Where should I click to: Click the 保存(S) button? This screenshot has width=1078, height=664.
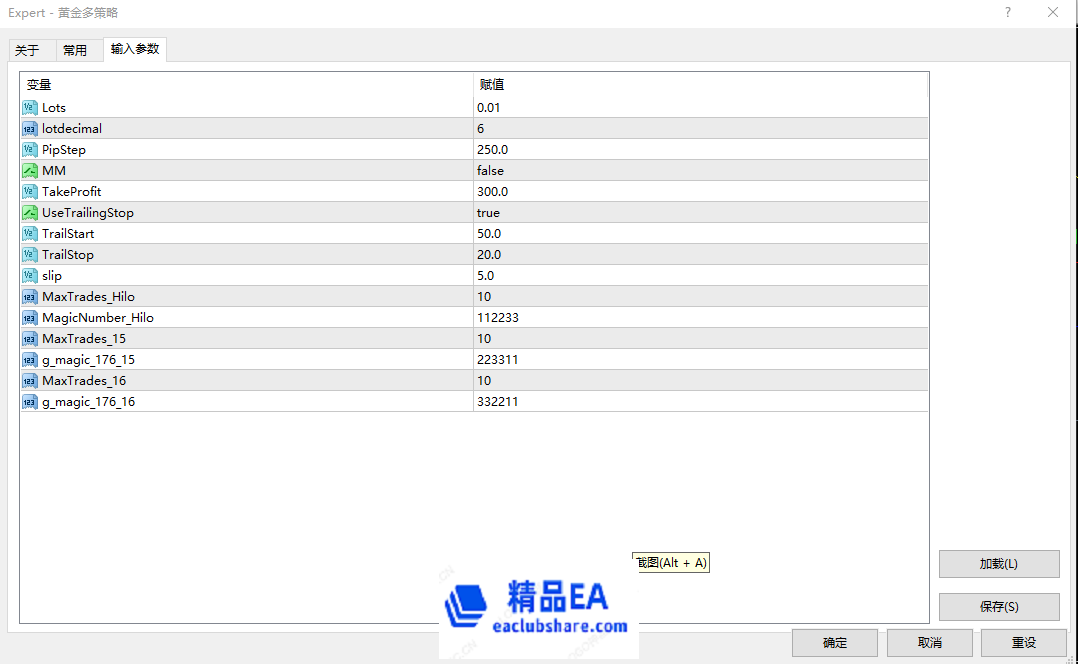[x=999, y=607]
